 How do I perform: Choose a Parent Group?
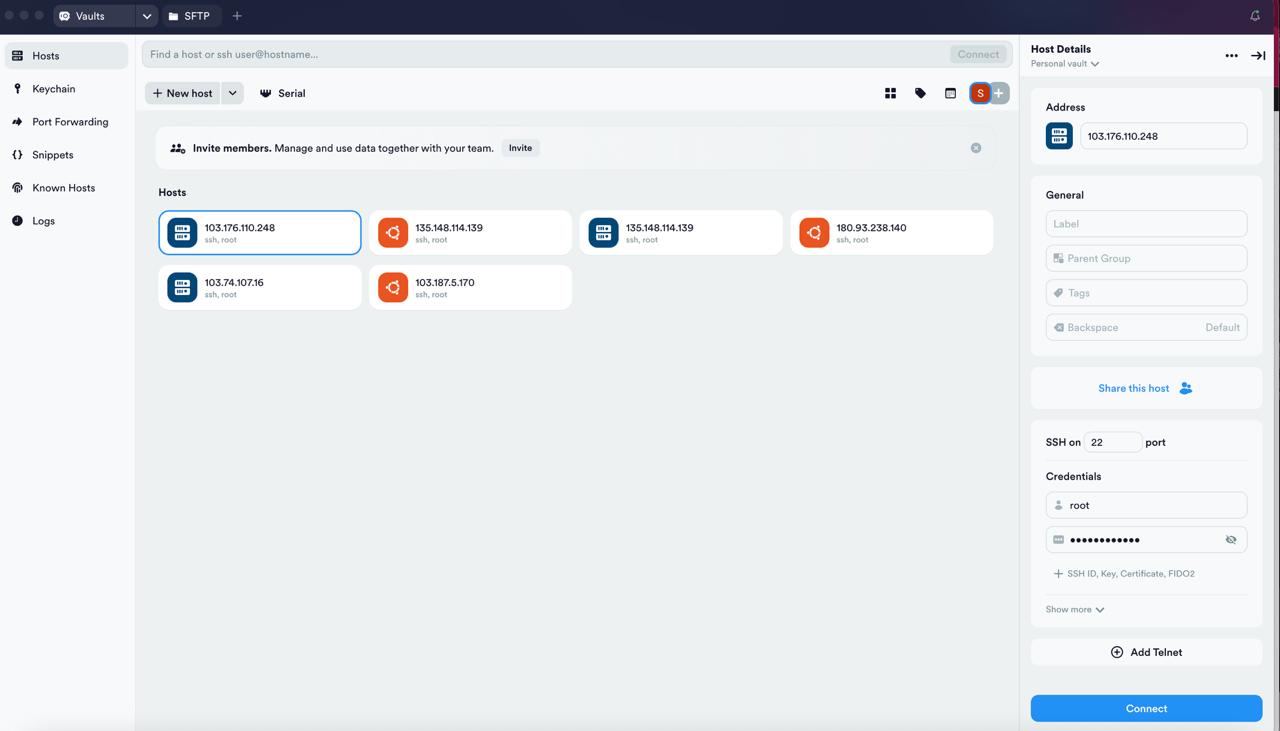[1146, 258]
